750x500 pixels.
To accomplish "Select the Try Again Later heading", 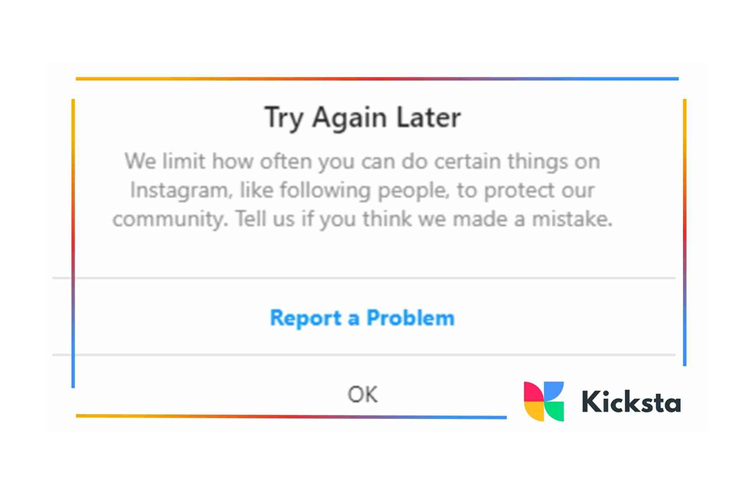I will point(362,117).
